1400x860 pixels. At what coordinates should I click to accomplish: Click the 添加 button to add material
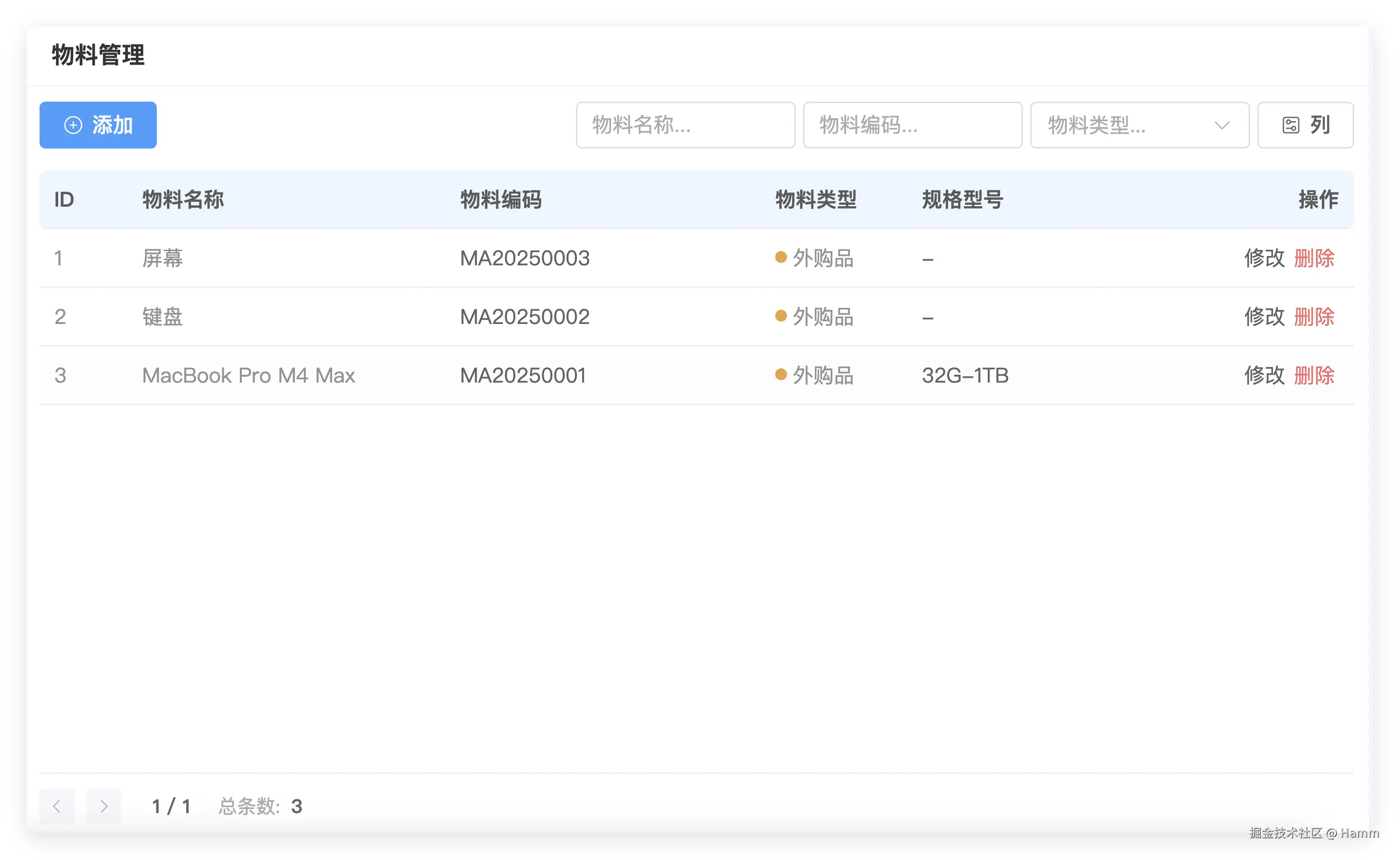click(x=98, y=125)
